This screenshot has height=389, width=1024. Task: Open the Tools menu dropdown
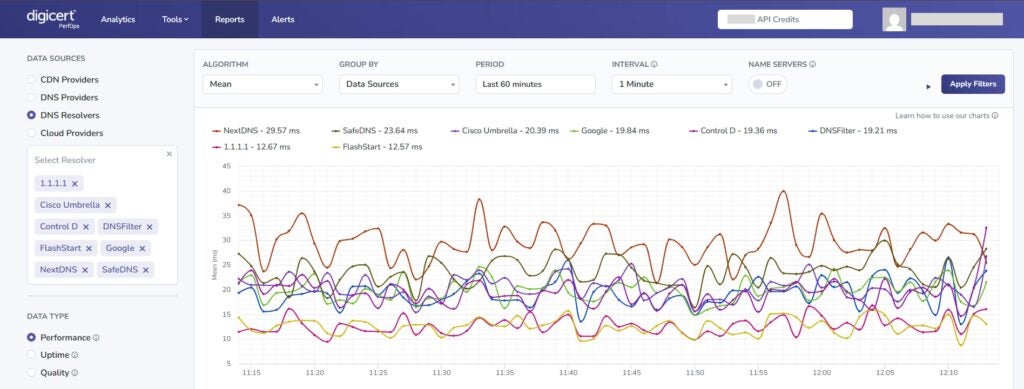tap(175, 20)
